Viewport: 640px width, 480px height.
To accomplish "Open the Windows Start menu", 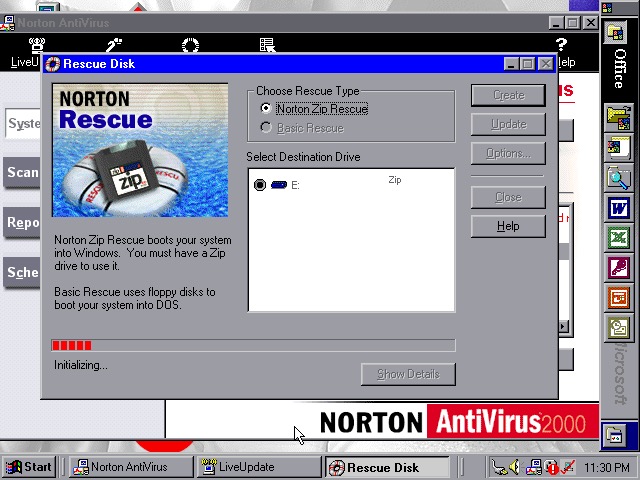I will (29, 467).
